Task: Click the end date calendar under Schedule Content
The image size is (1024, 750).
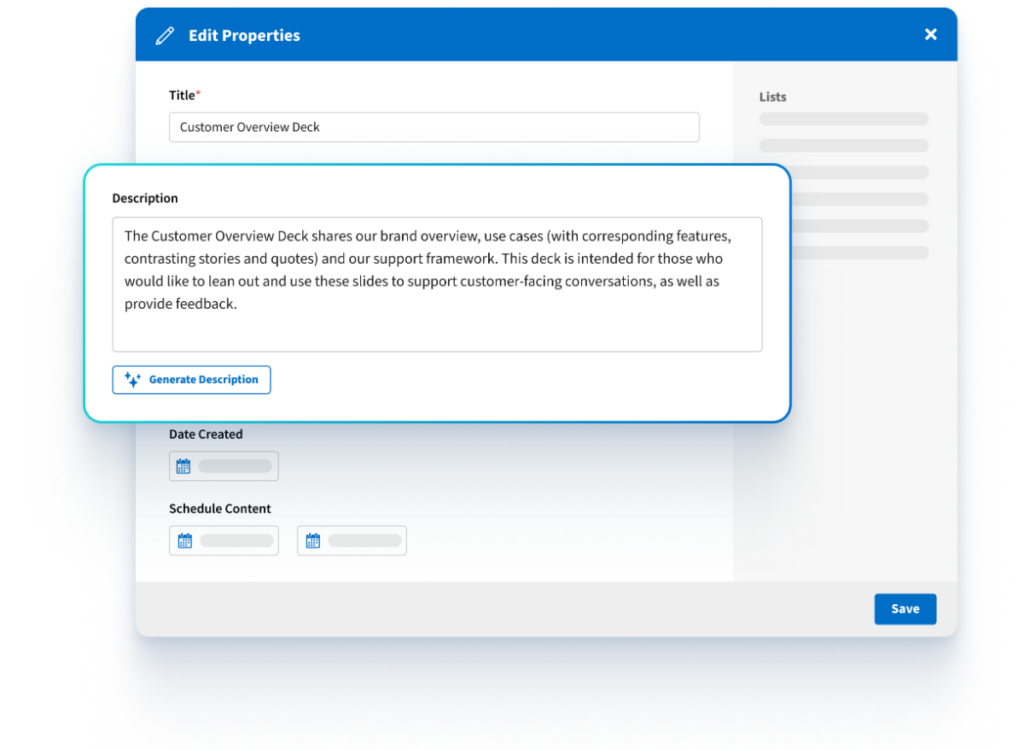Action: coord(313,540)
